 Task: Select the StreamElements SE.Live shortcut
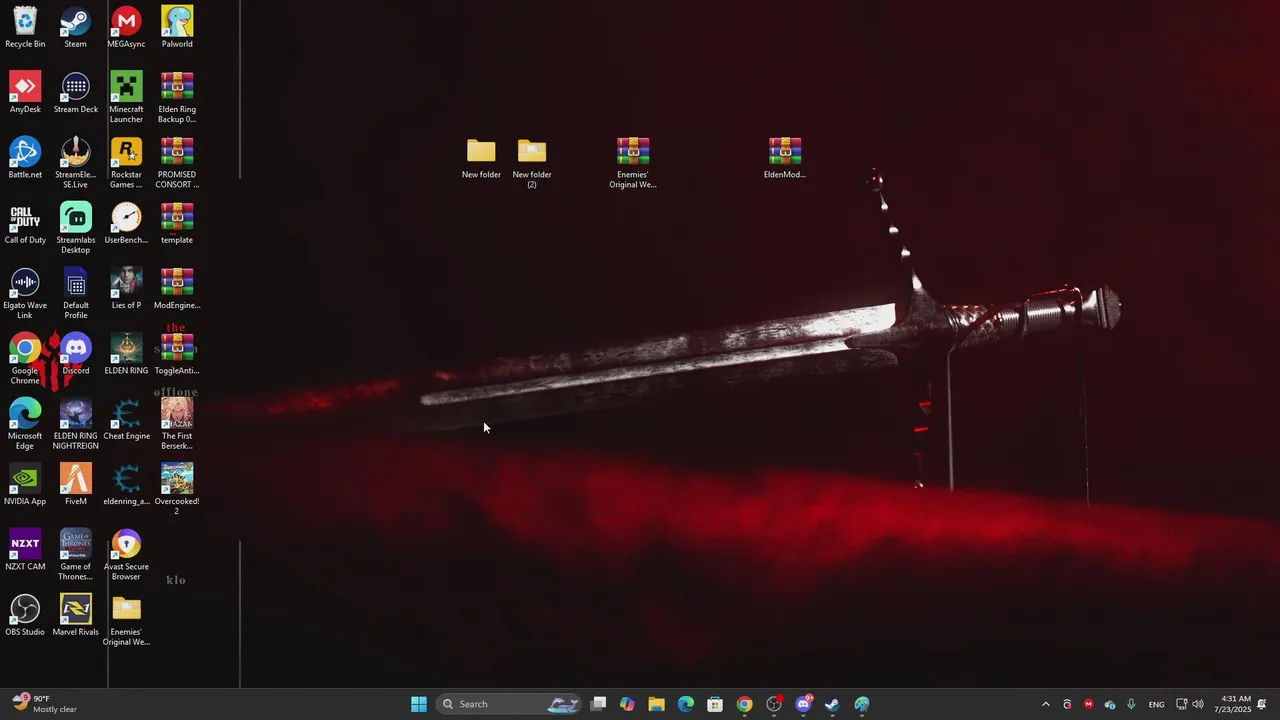click(75, 163)
